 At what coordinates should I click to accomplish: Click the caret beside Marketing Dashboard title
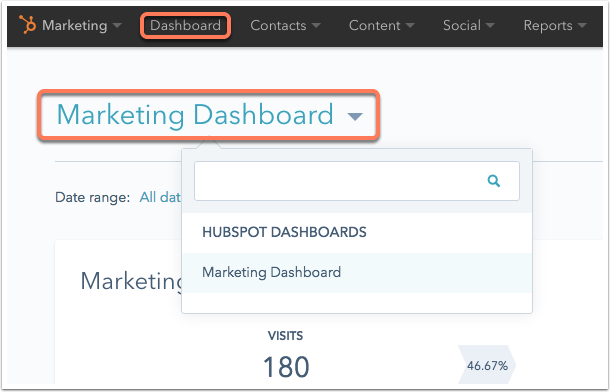click(355, 116)
